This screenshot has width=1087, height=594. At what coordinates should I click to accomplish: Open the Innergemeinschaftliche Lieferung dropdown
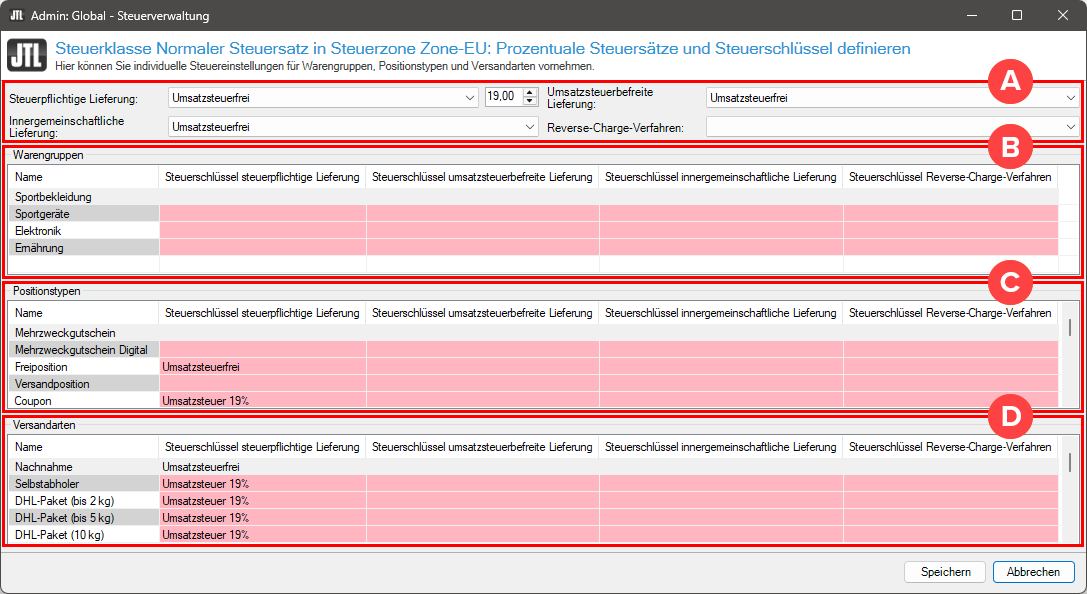coord(530,128)
